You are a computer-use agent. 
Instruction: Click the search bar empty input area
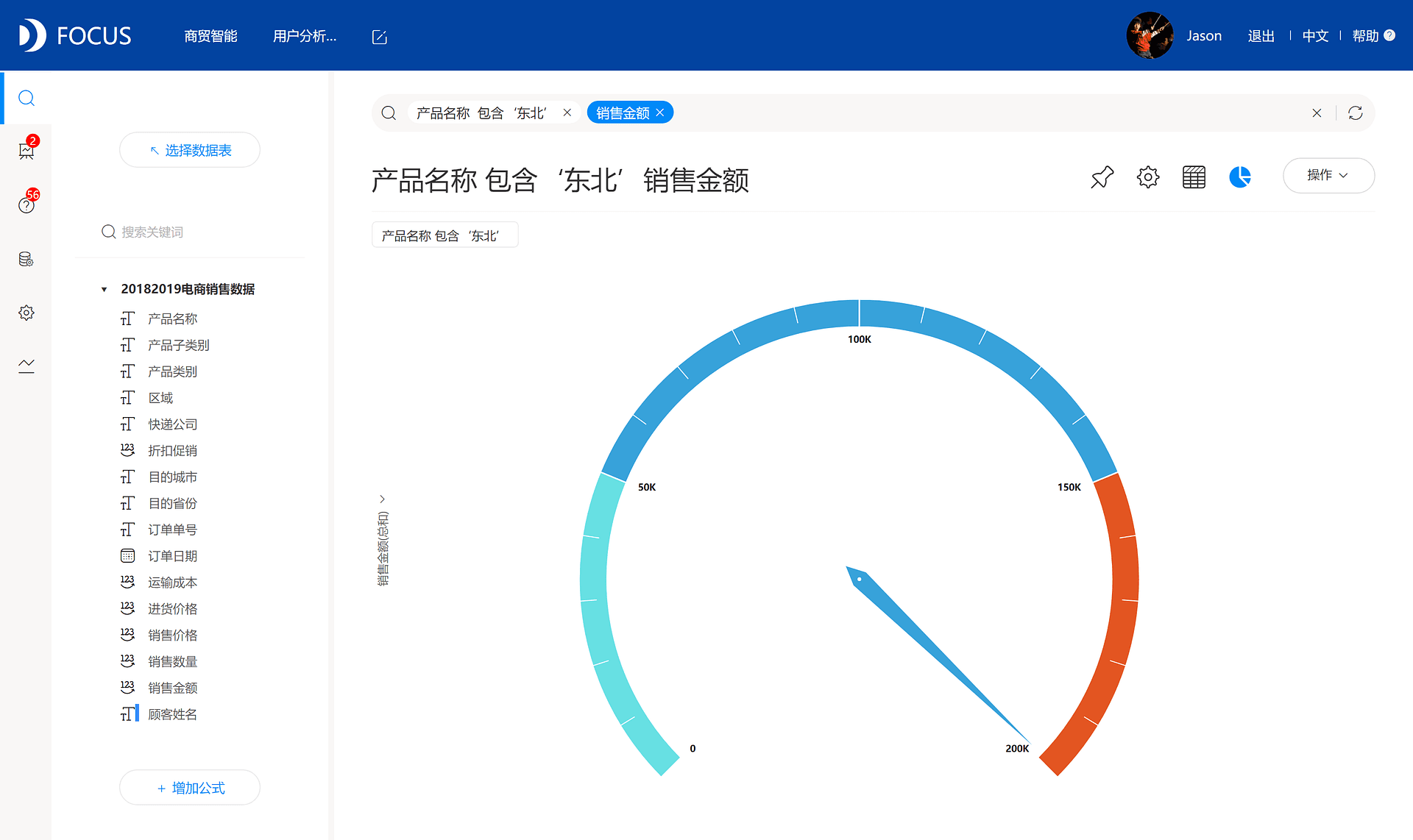click(x=990, y=113)
